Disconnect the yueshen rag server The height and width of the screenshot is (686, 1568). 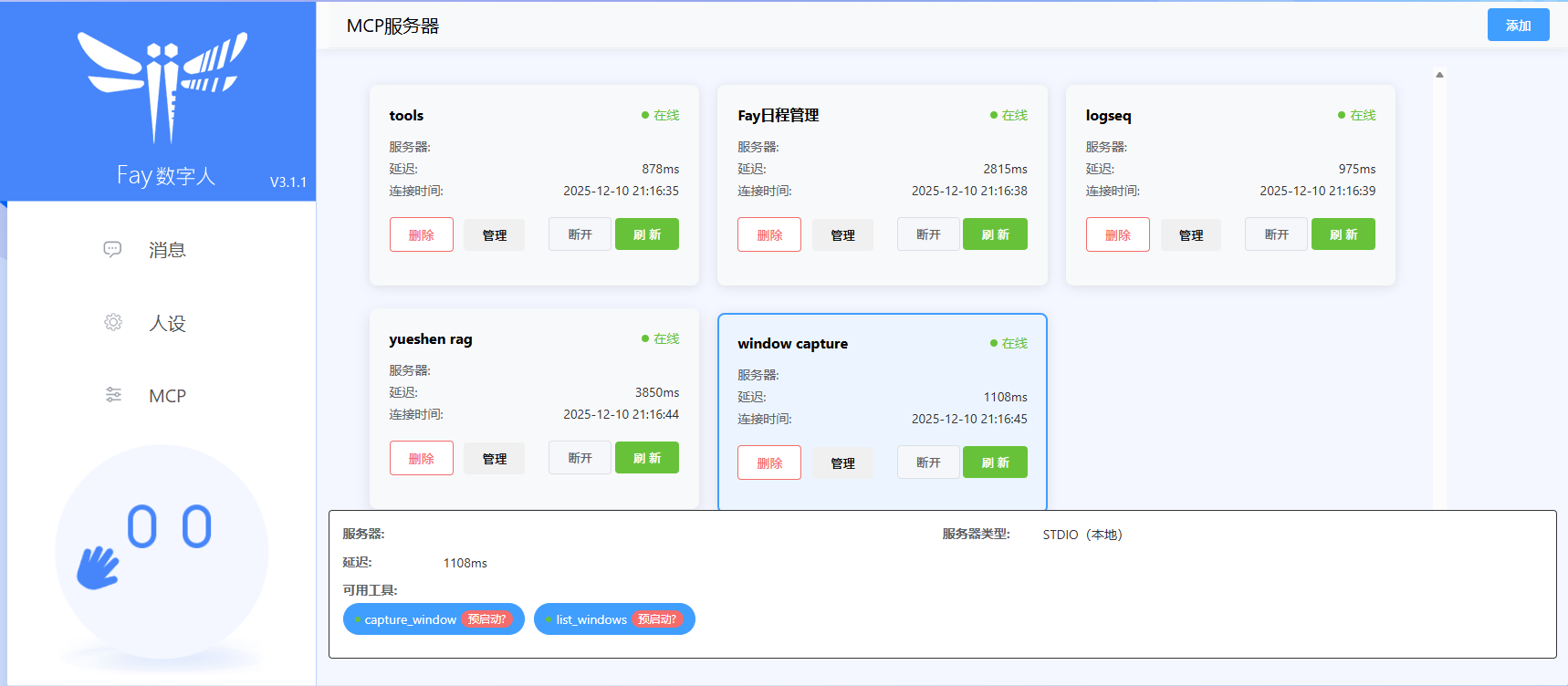(580, 458)
